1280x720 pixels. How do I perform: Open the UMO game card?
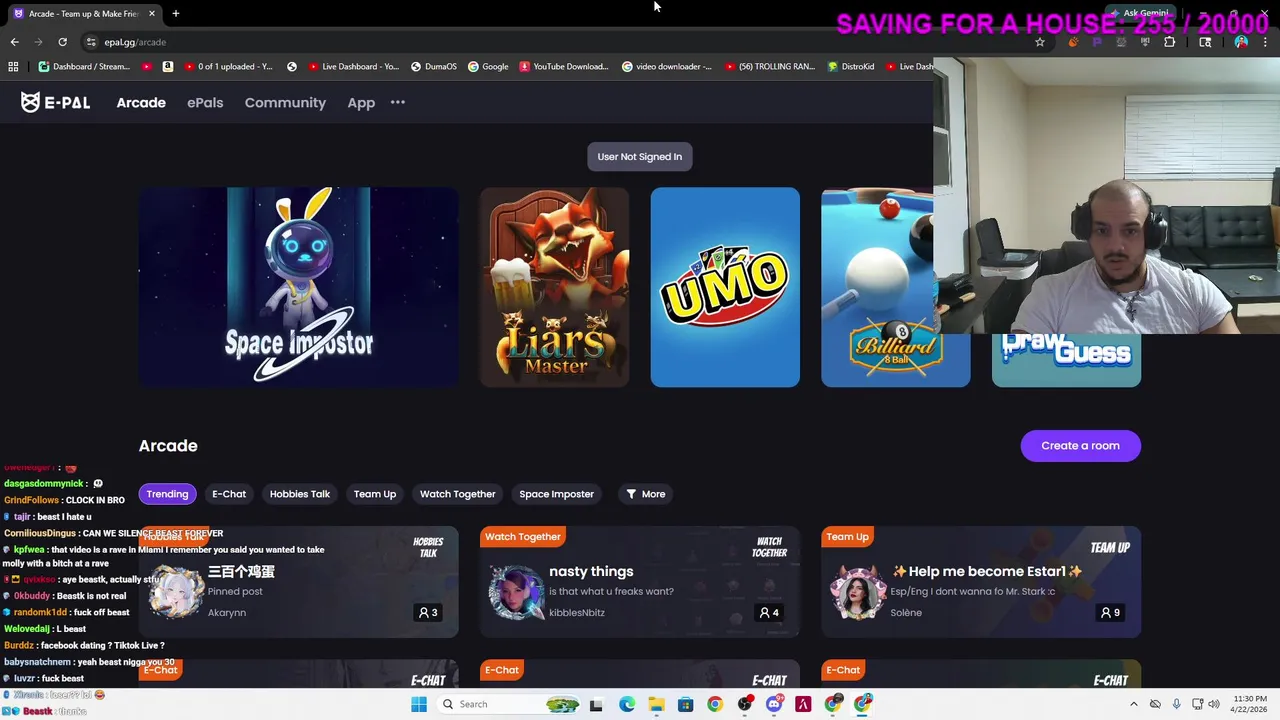coord(725,287)
